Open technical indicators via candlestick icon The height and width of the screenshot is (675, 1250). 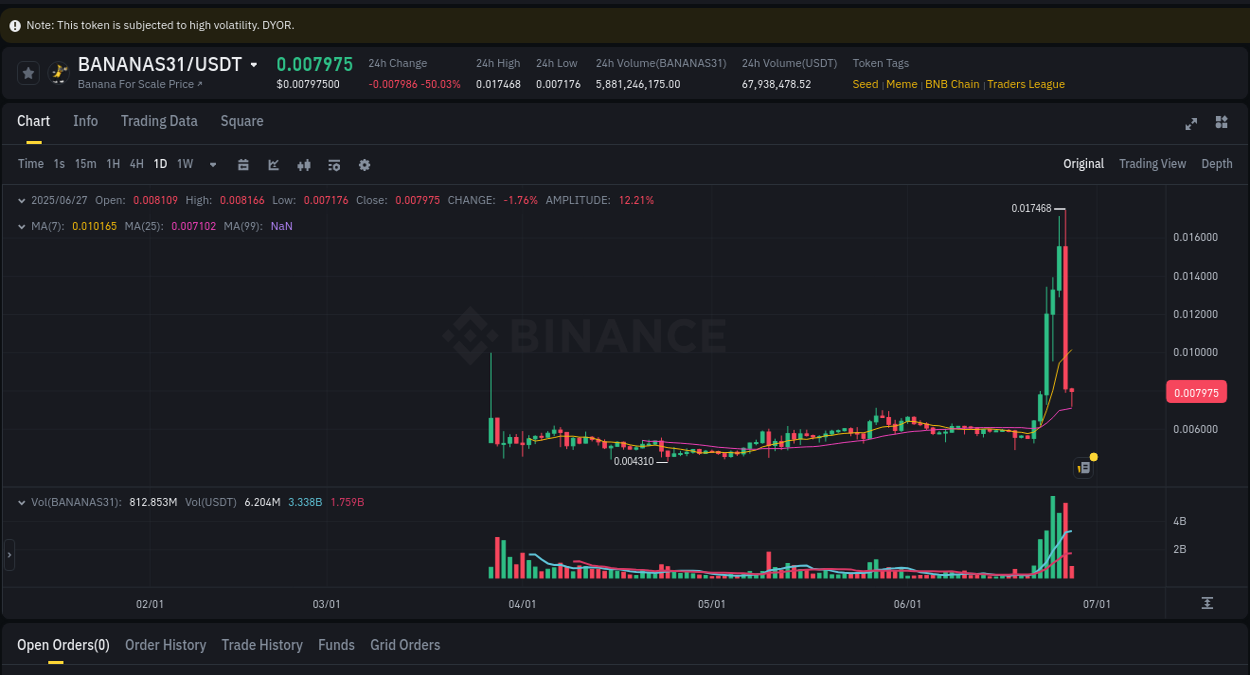303,164
